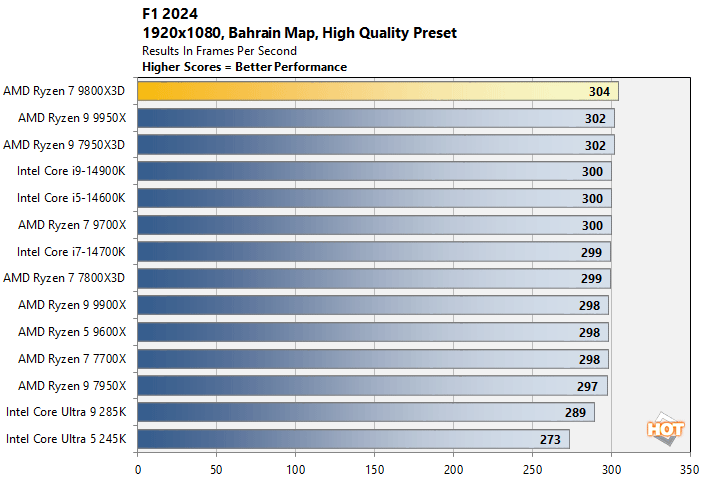Select the 'Intel Core i5-14600K' label
708x480 pixels.
pos(71,198)
